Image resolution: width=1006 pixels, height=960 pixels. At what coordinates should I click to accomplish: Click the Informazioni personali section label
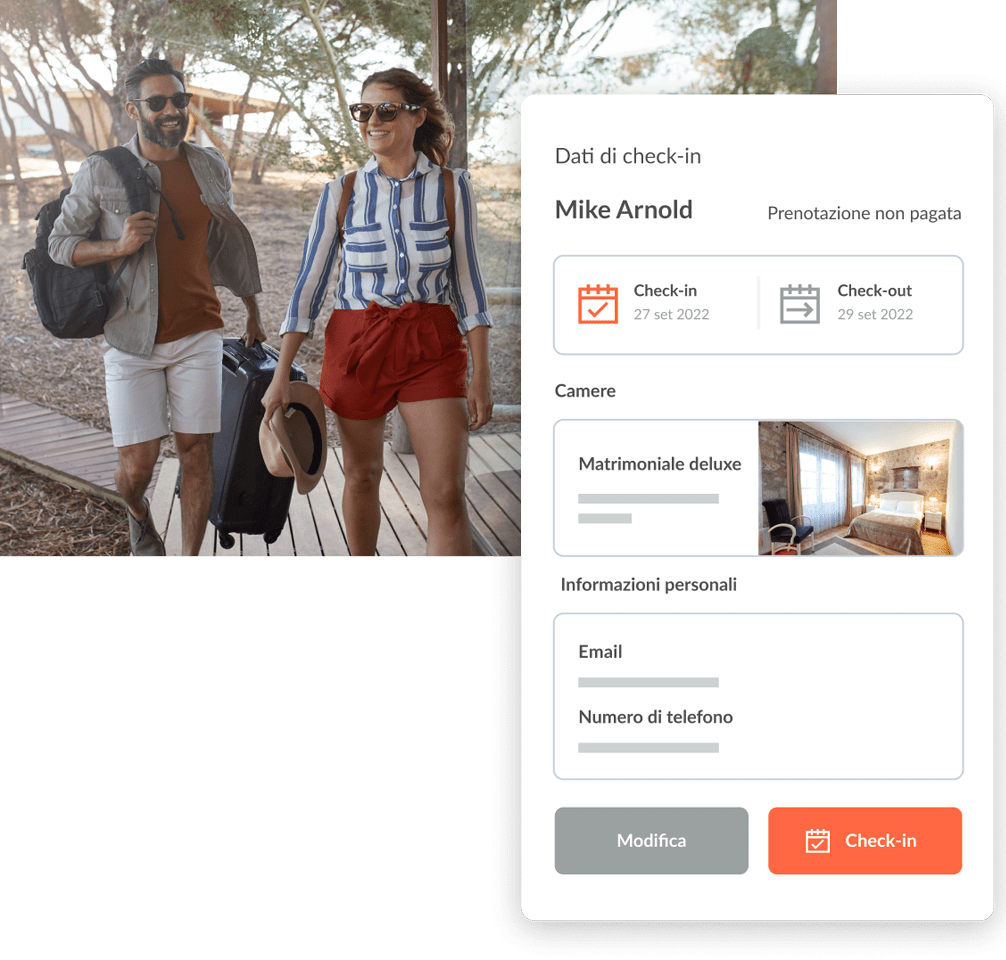(x=648, y=585)
